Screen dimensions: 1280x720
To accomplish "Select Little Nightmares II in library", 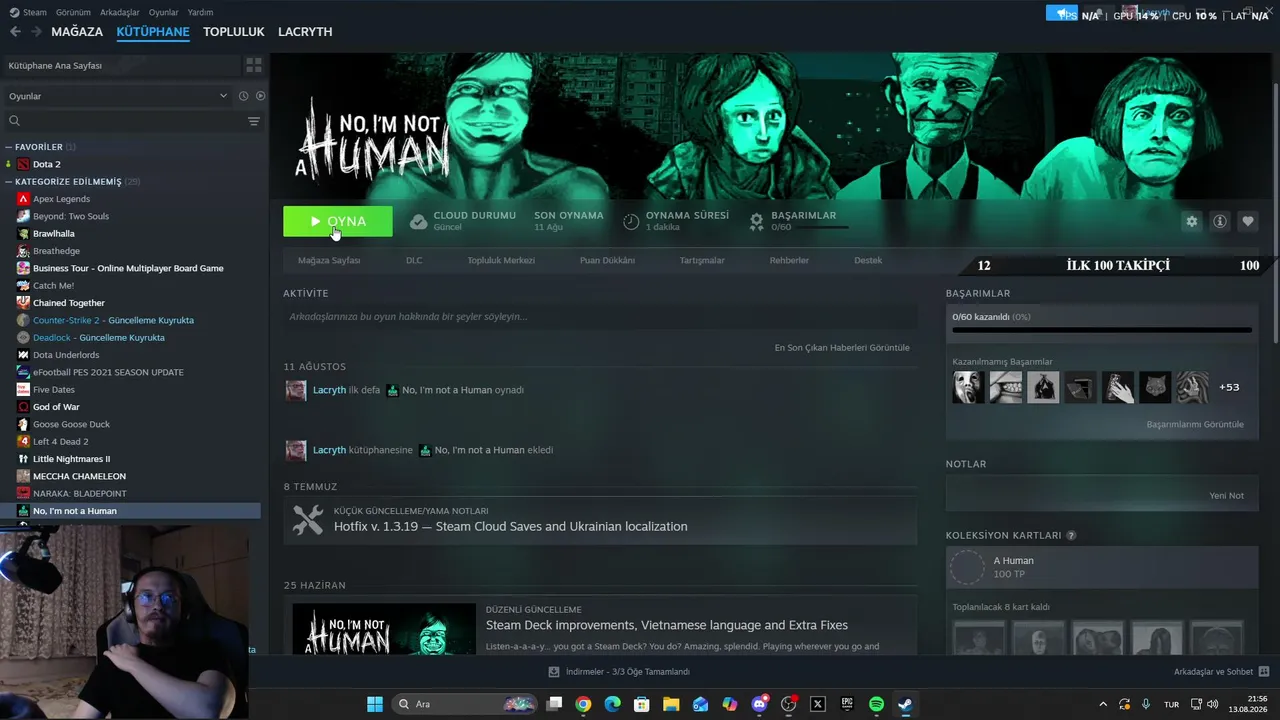I will pos(72,459).
